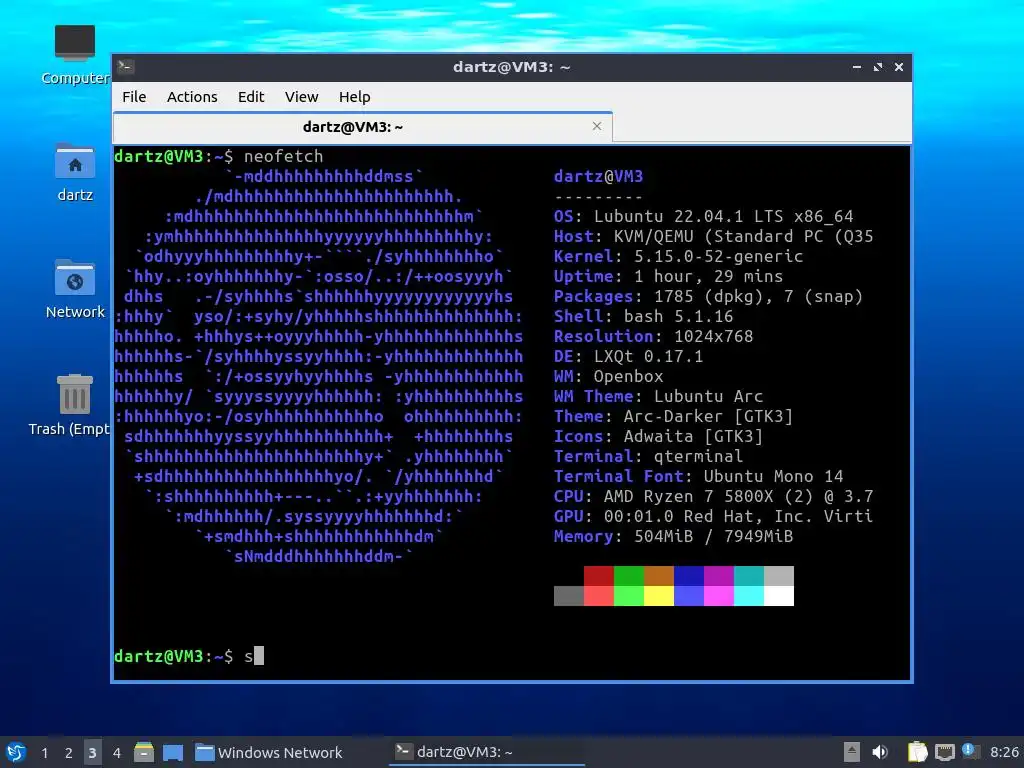
Task: Click the show desktop panel icon
Action: [172, 752]
